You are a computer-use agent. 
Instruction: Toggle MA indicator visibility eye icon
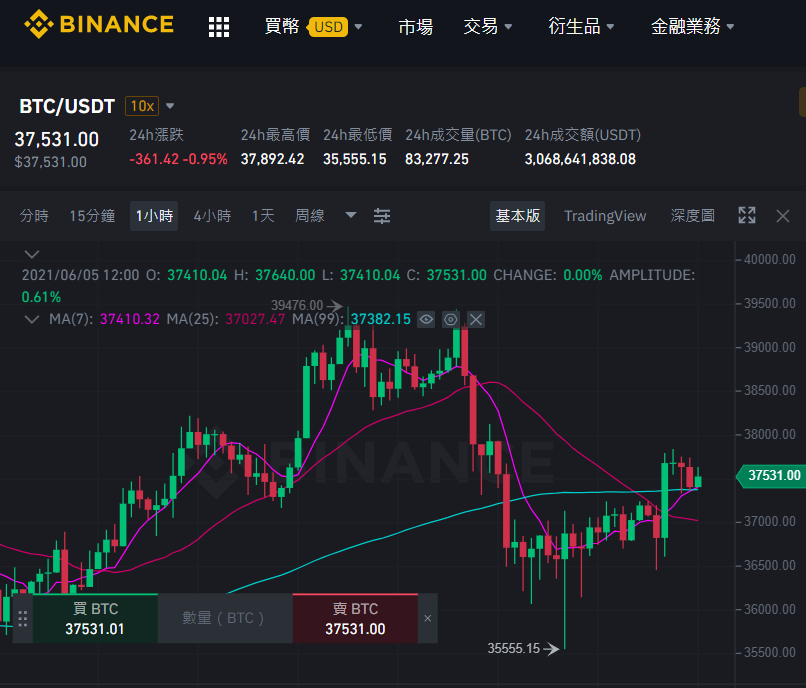(x=426, y=319)
